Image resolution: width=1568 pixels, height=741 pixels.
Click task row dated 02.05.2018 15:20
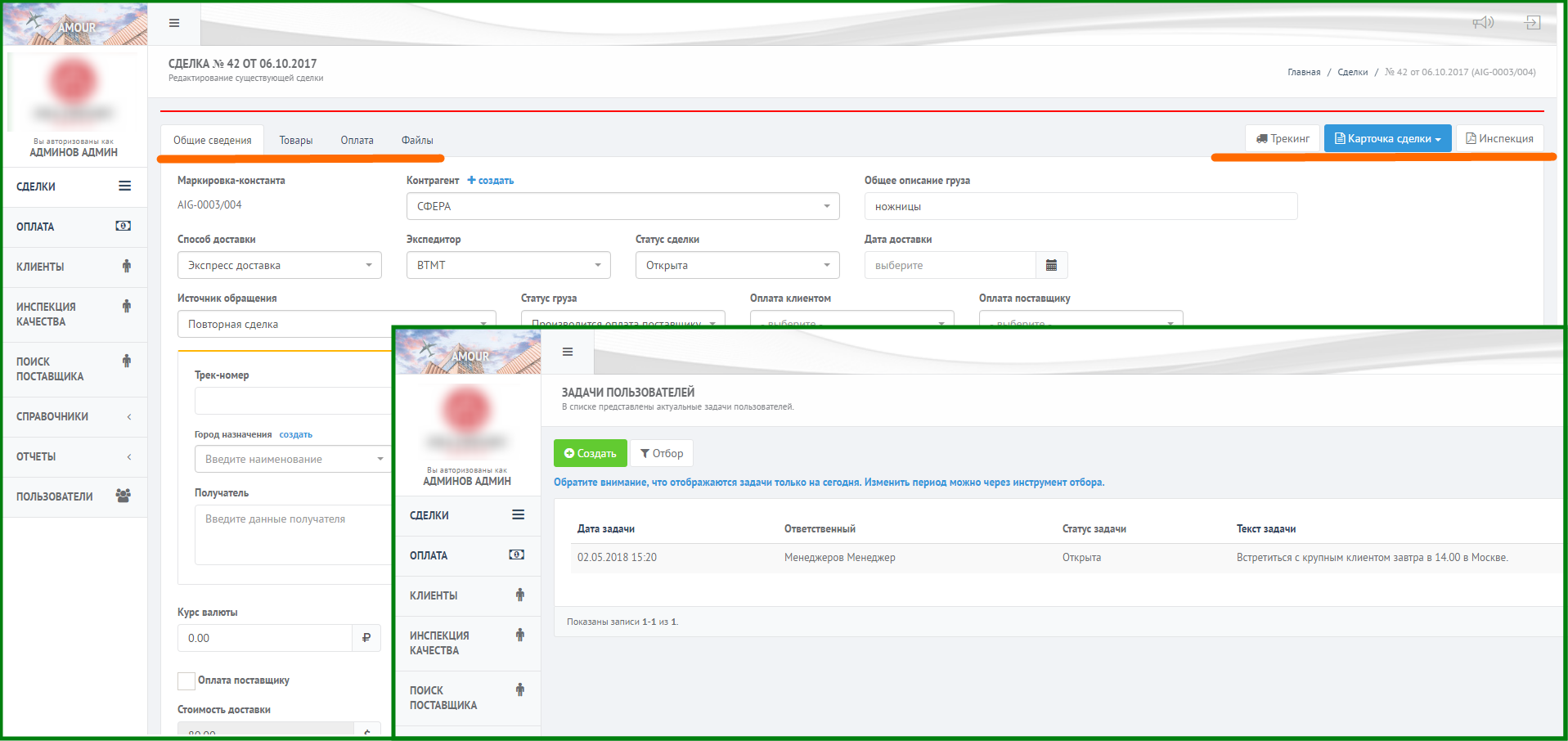pos(1067,558)
